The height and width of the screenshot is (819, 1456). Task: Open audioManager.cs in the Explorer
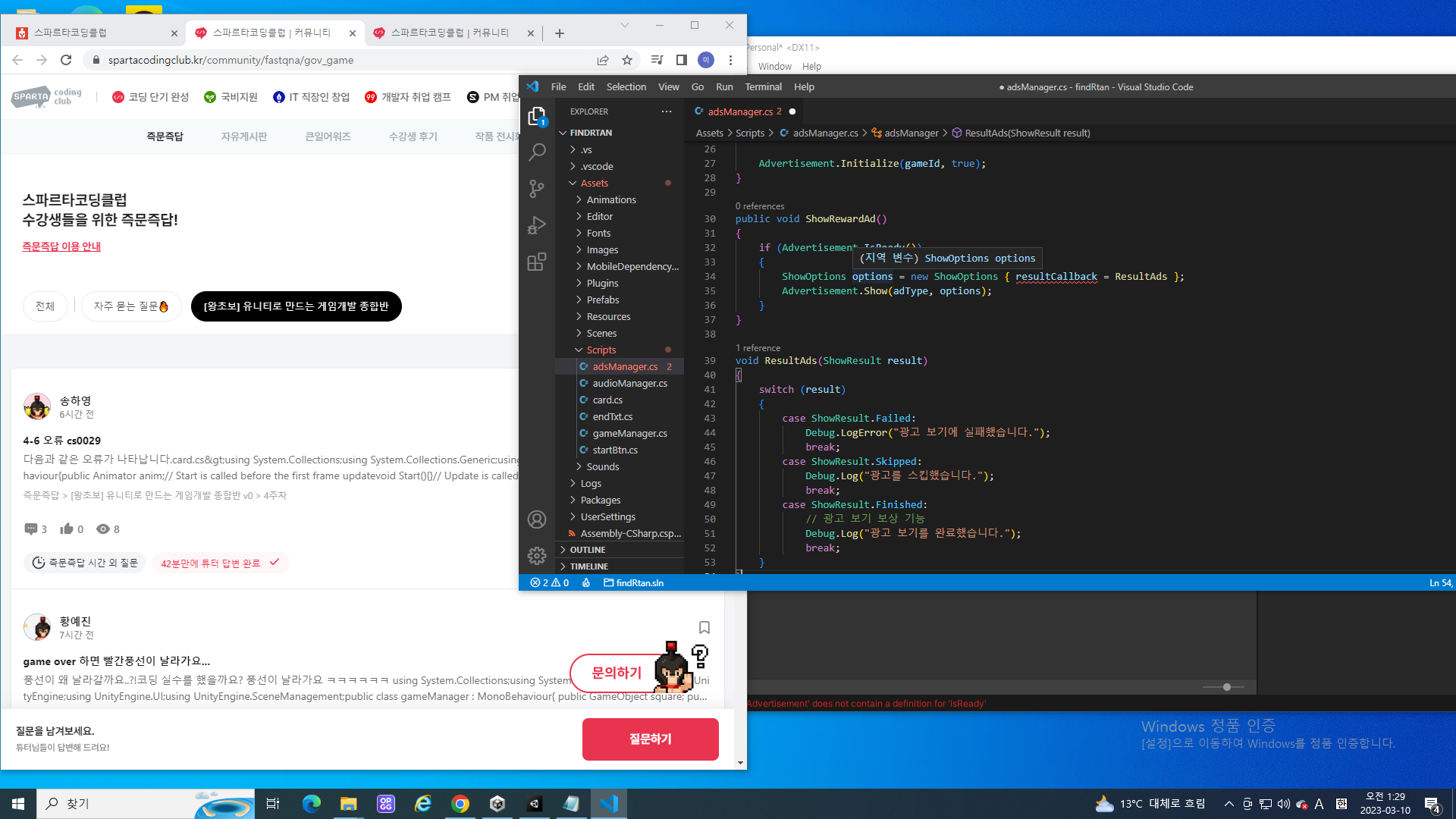629,383
